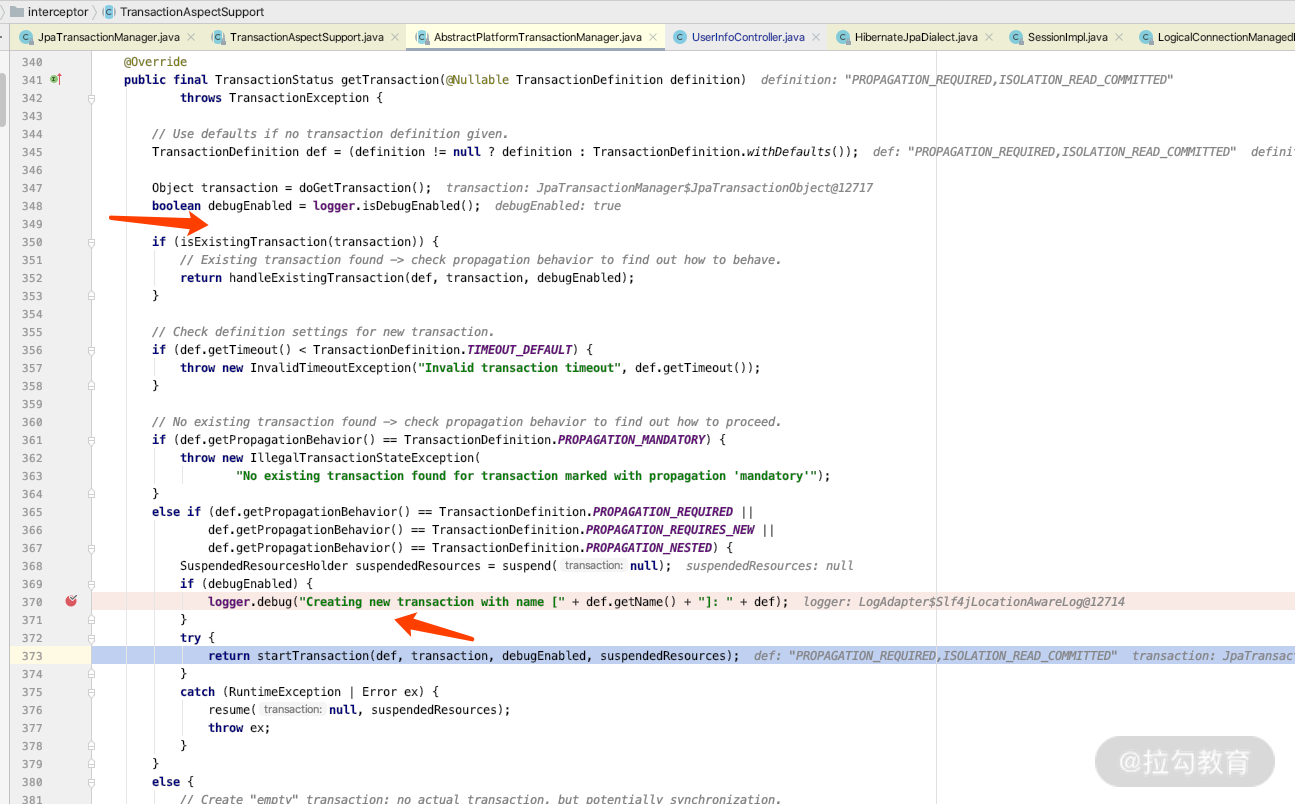Viewport: 1295px width, 804px height.
Task: Collapse the debugEnabled if fold on line 369
Action: (x=91, y=584)
